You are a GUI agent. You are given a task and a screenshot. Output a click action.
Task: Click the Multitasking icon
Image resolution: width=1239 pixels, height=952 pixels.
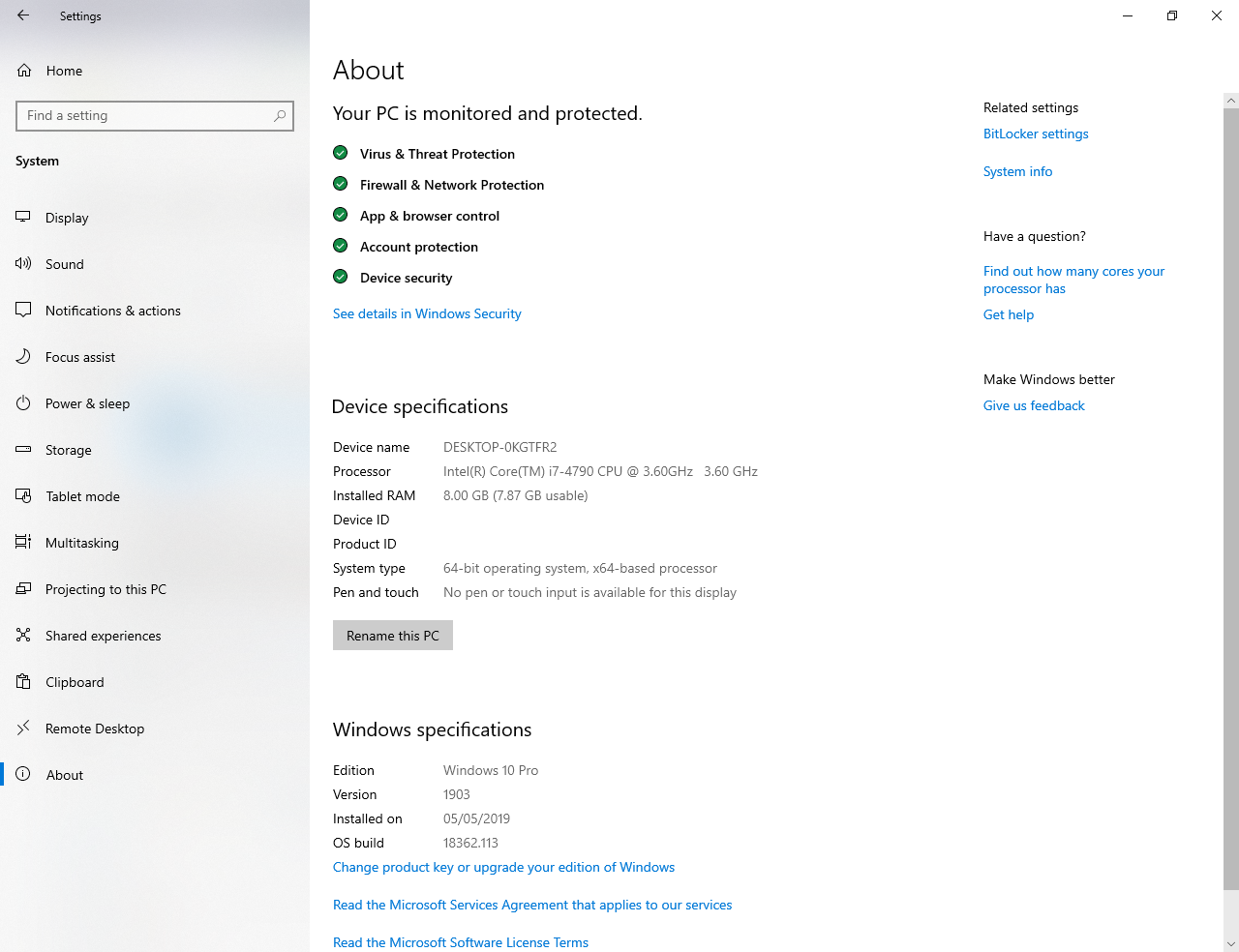[x=23, y=543]
